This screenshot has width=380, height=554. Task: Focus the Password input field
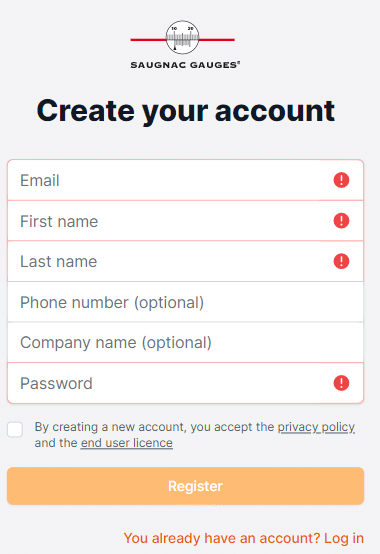coord(185,383)
